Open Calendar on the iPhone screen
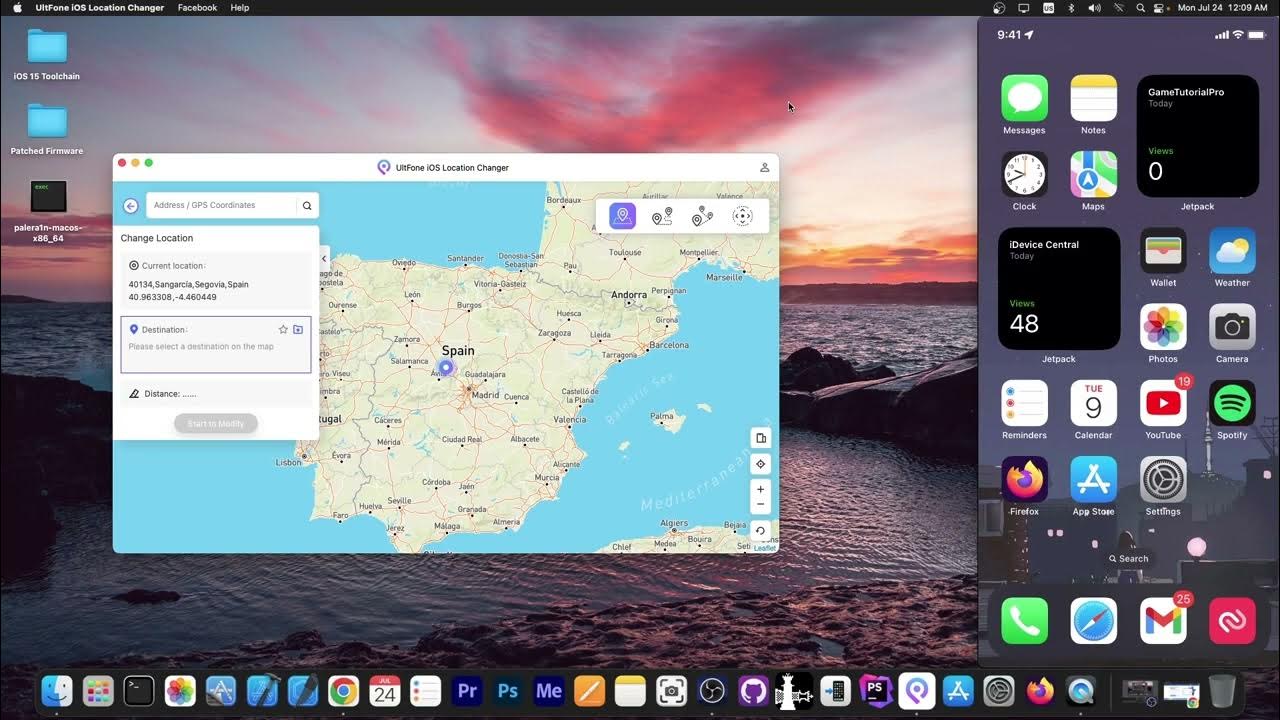 1093,403
